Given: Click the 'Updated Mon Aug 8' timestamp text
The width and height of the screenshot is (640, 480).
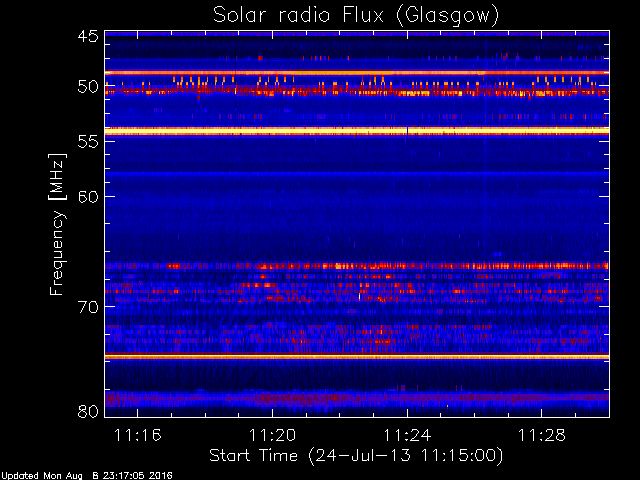Looking at the screenshot, I should (87, 476).
